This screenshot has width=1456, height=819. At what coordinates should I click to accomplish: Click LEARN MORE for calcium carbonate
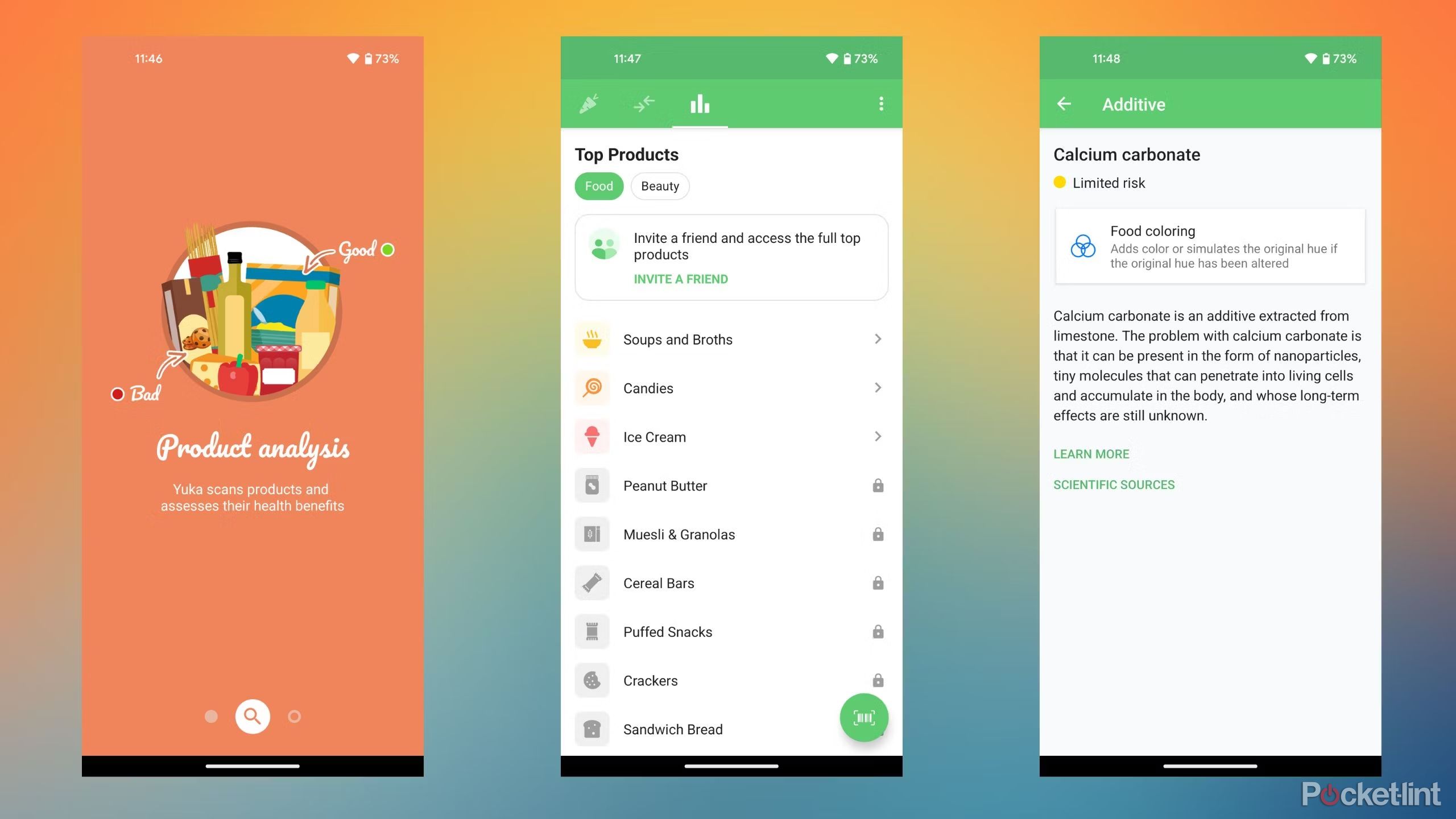1090,454
